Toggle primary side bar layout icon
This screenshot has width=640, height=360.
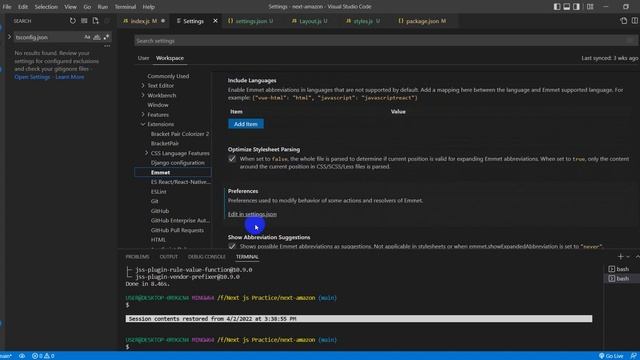[557, 7]
